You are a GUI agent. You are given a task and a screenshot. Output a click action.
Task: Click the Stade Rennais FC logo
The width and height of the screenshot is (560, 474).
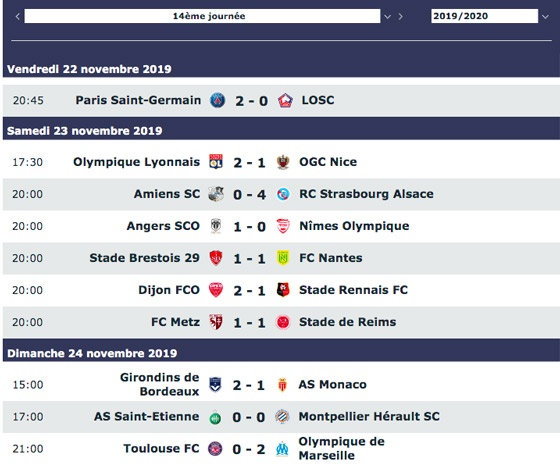coord(283,290)
